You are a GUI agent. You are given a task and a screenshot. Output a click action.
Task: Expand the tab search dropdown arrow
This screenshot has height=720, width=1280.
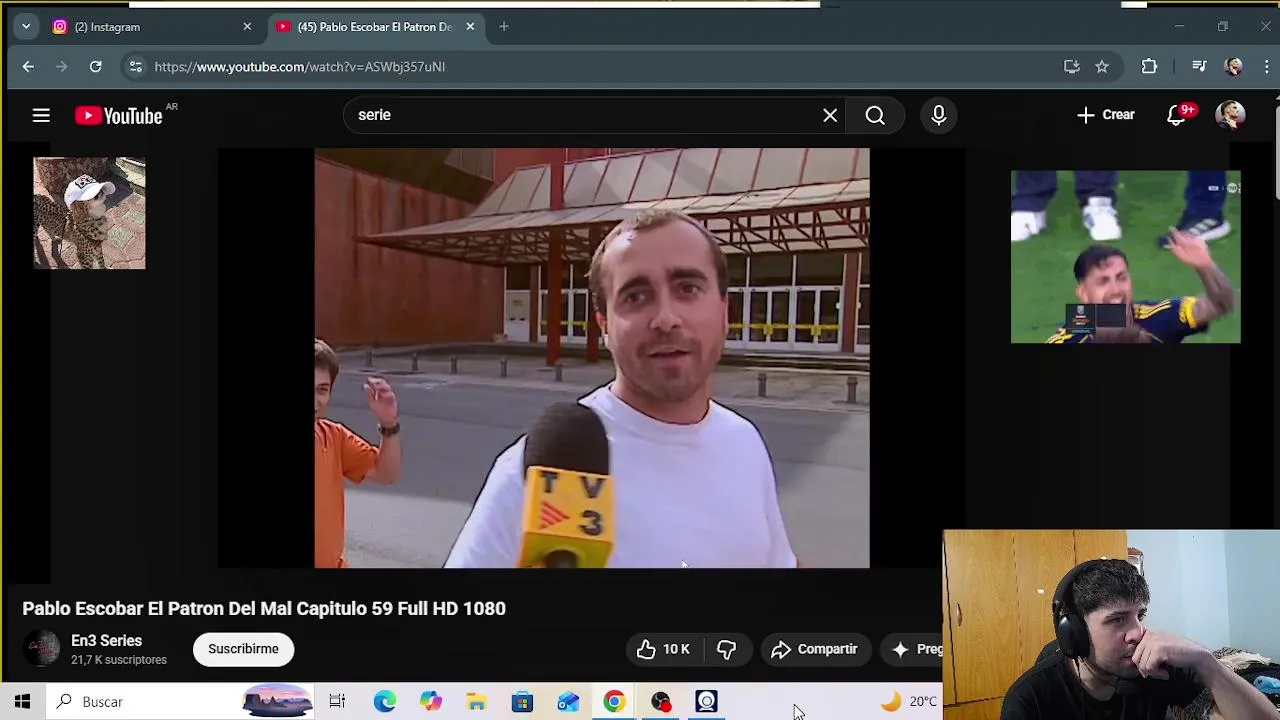[26, 27]
